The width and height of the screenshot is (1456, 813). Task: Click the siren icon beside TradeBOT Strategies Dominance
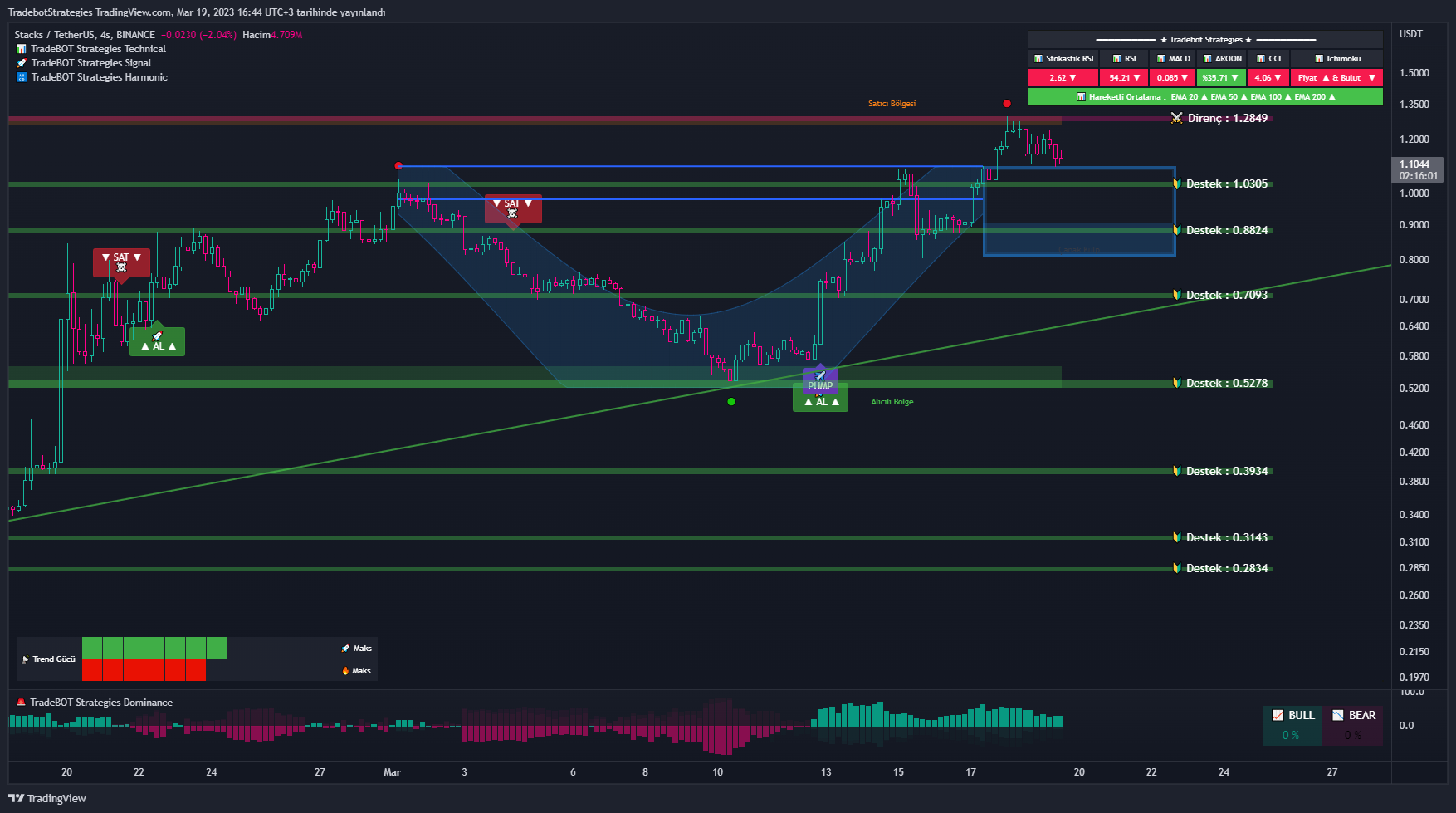tap(22, 703)
